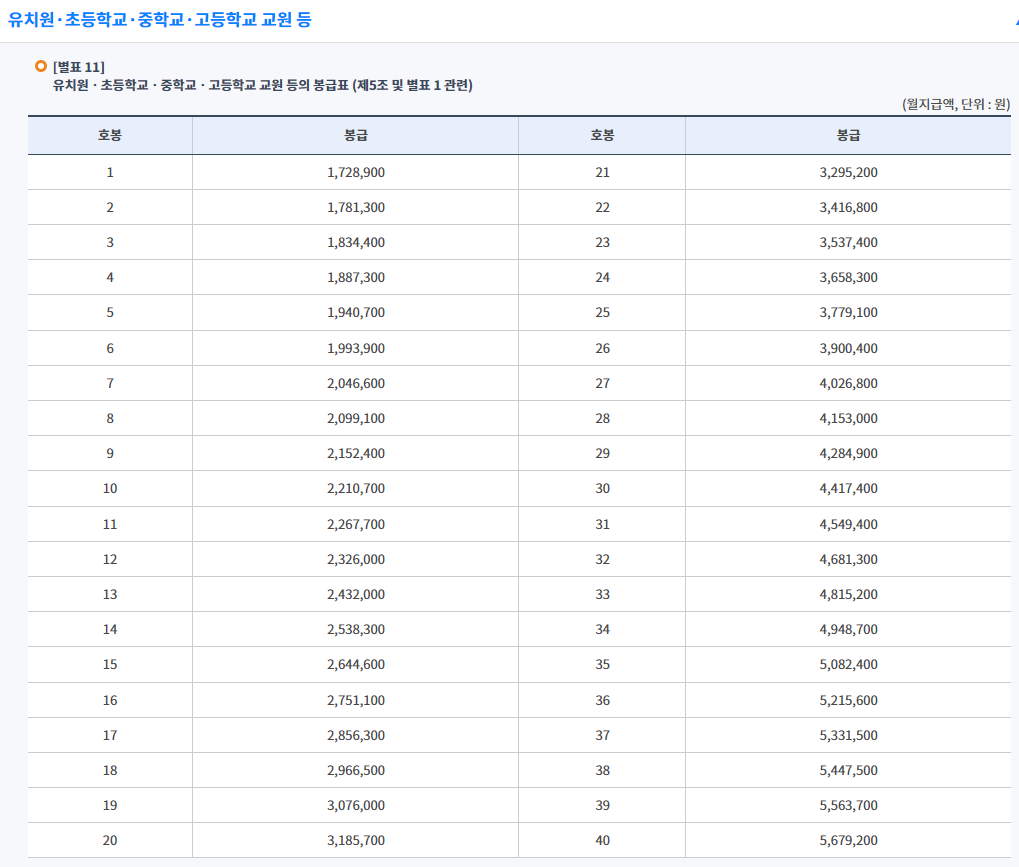Click the salary cell 2,644,600
The width and height of the screenshot is (1019, 867).
pyautogui.click(x=355, y=665)
